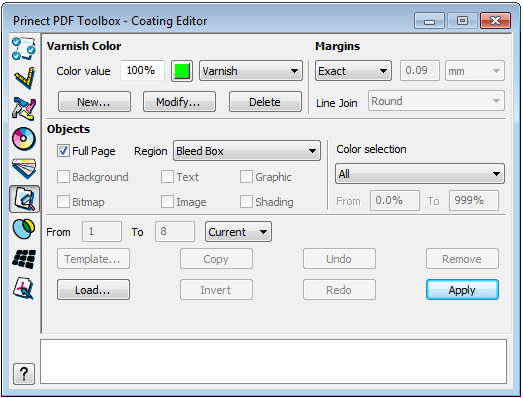The height and width of the screenshot is (398, 523).
Task: Select the Coating Editor sidebar icon
Action: (x=24, y=199)
